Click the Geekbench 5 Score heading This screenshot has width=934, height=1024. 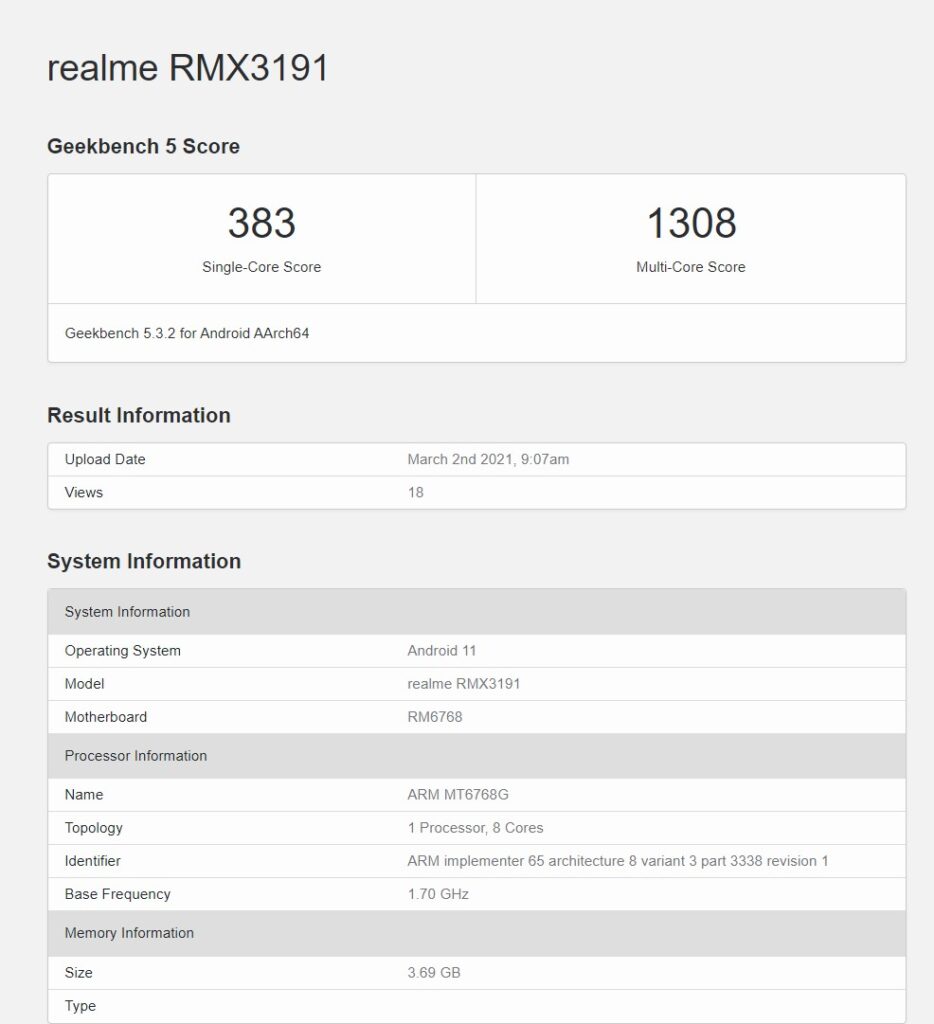tap(143, 146)
